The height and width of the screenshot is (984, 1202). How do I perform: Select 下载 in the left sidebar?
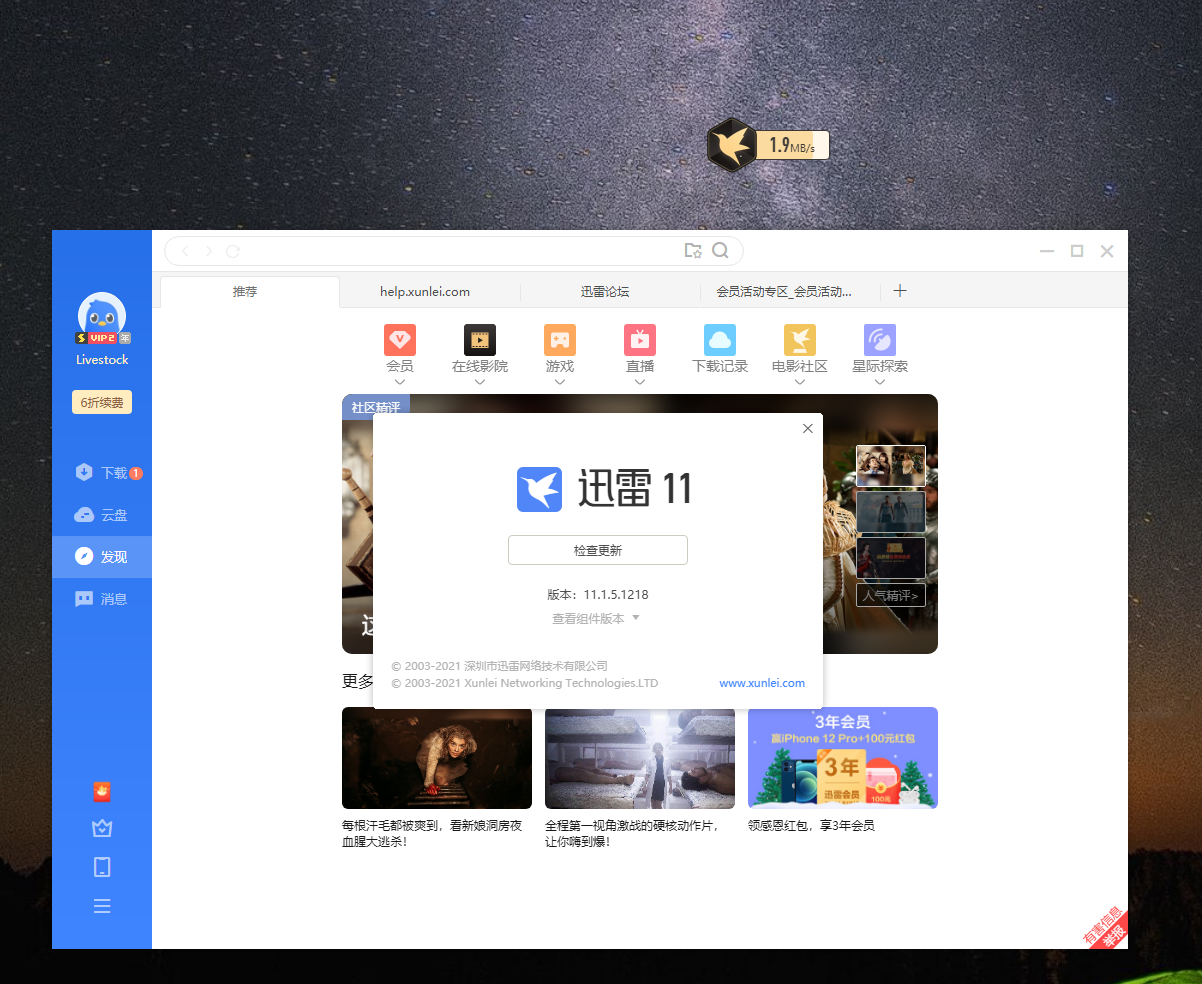102,473
